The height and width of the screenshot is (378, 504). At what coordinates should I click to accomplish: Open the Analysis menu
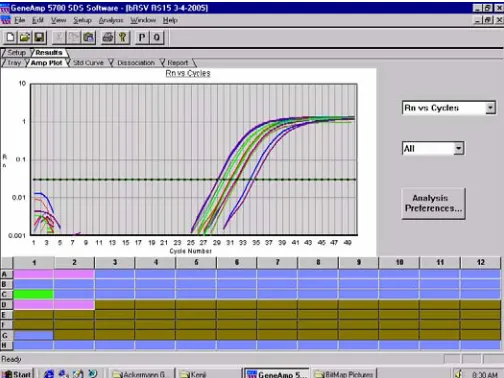[111, 20]
